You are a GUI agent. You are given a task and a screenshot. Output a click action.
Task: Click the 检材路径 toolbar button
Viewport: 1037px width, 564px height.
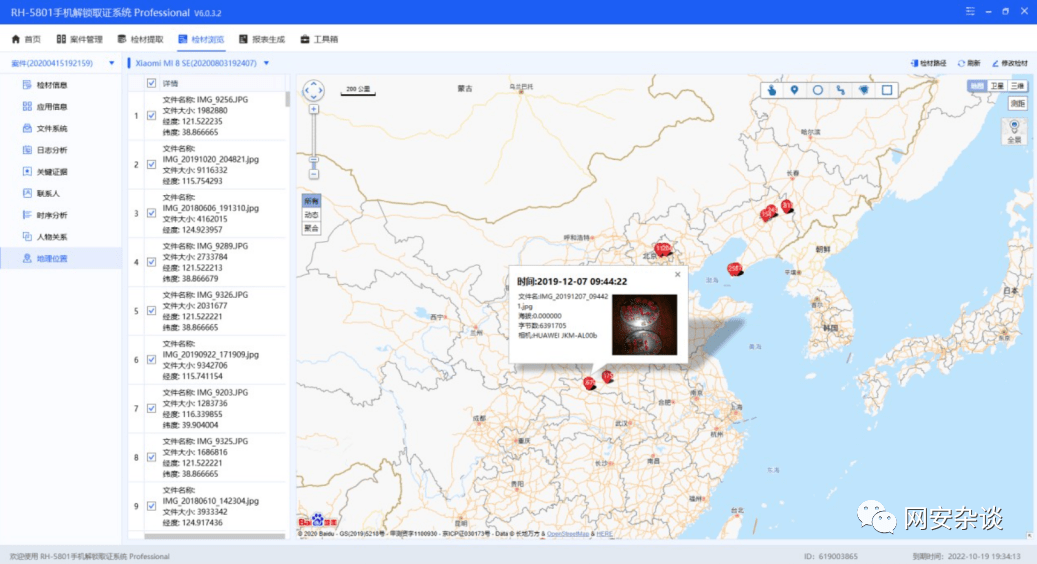click(x=929, y=63)
